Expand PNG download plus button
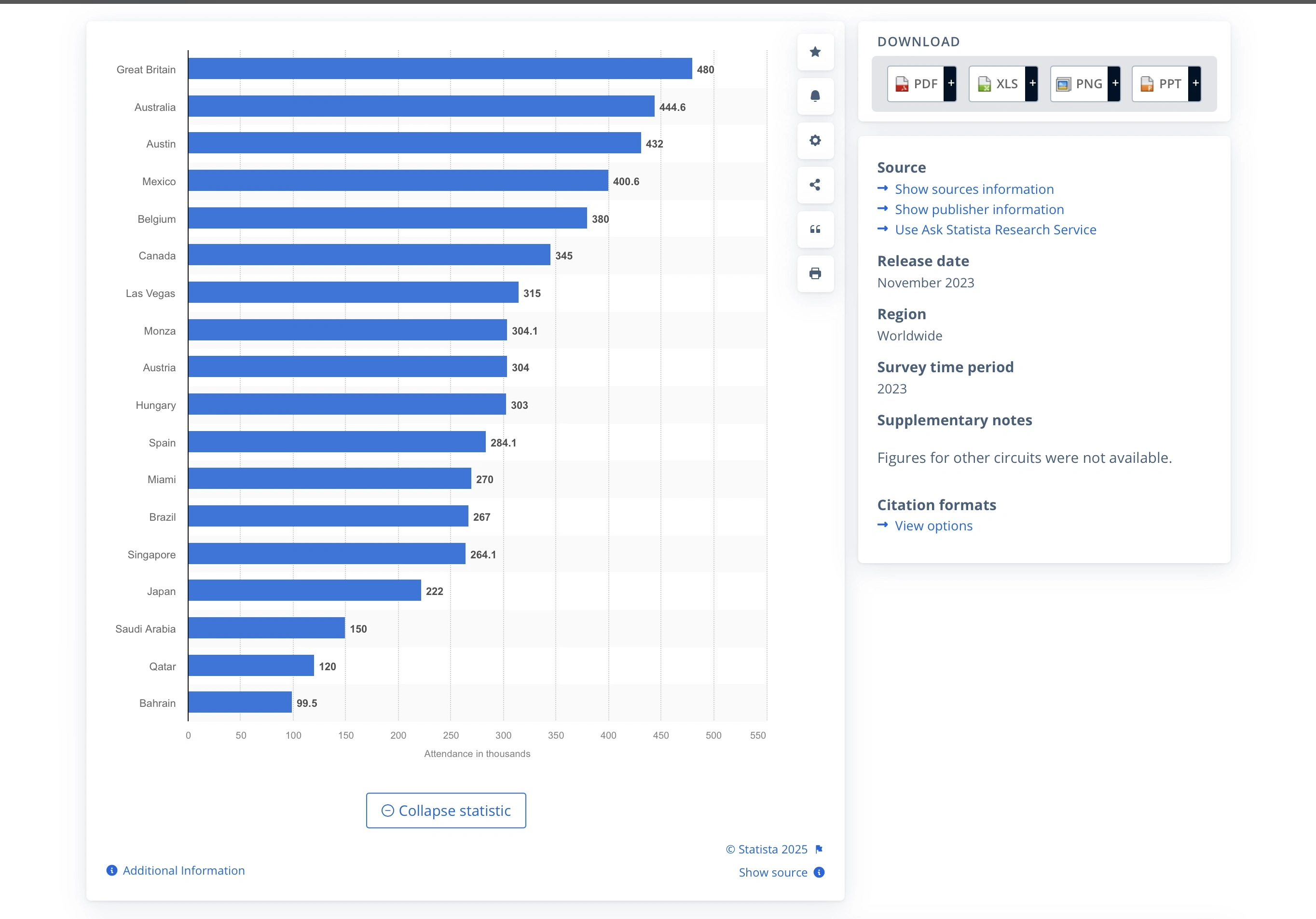Viewport: 1316px width, 919px height. (1115, 83)
